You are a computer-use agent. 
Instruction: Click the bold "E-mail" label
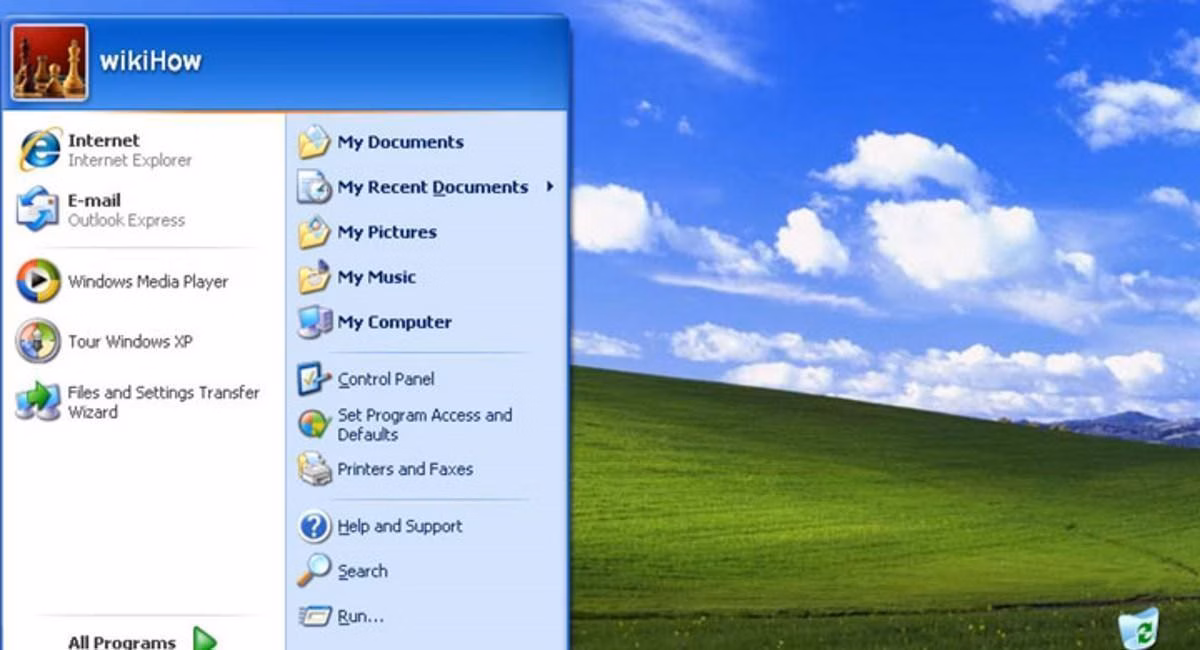pos(94,200)
